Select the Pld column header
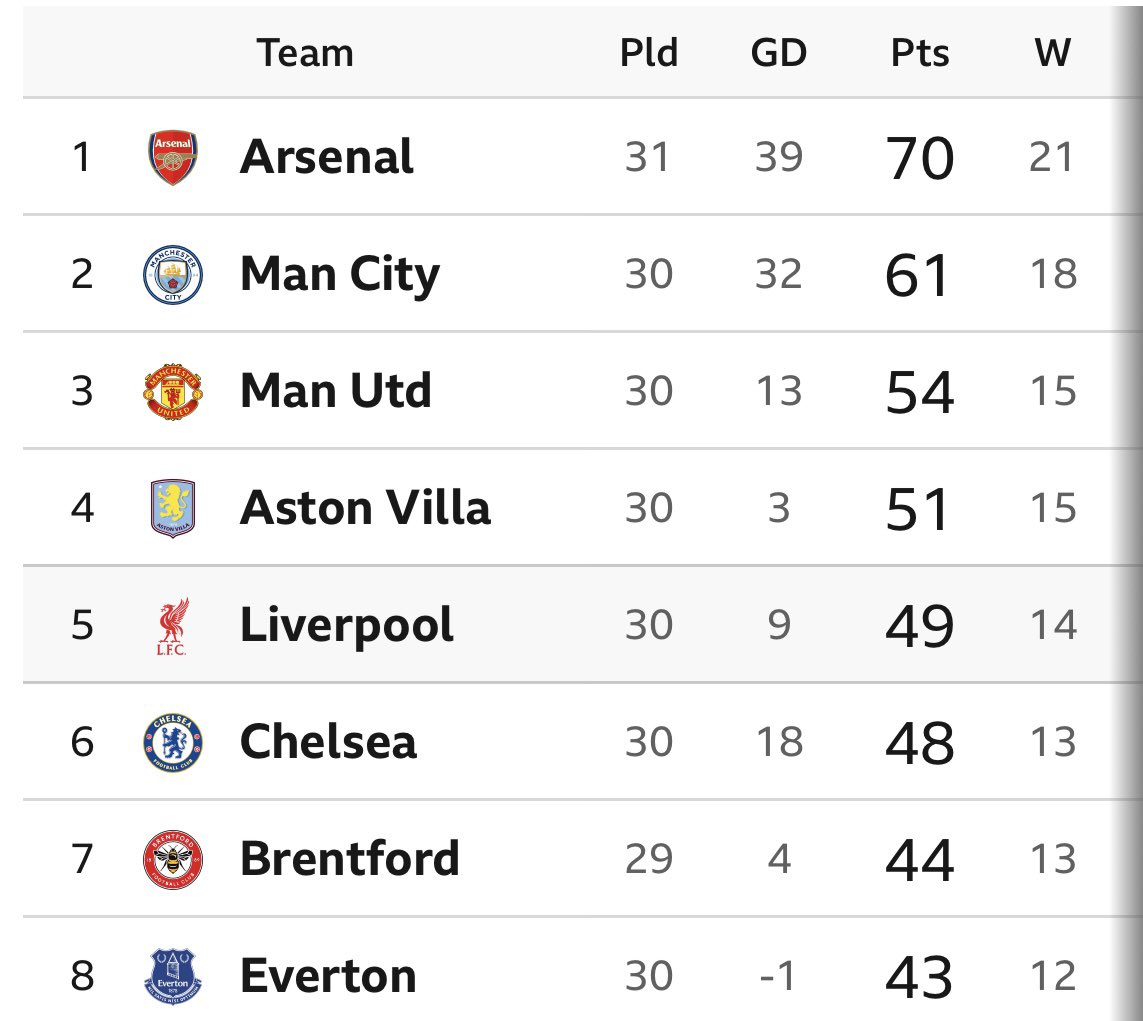This screenshot has height=1021, width=1143. tap(648, 52)
